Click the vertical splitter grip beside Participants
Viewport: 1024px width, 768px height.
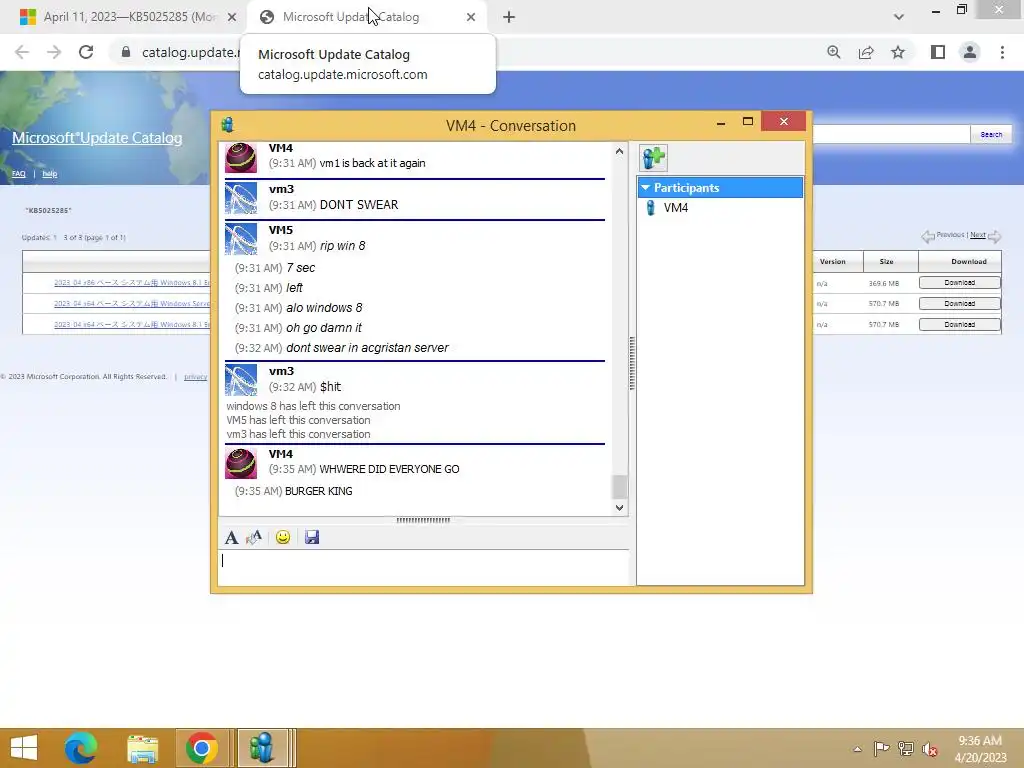(x=632, y=364)
